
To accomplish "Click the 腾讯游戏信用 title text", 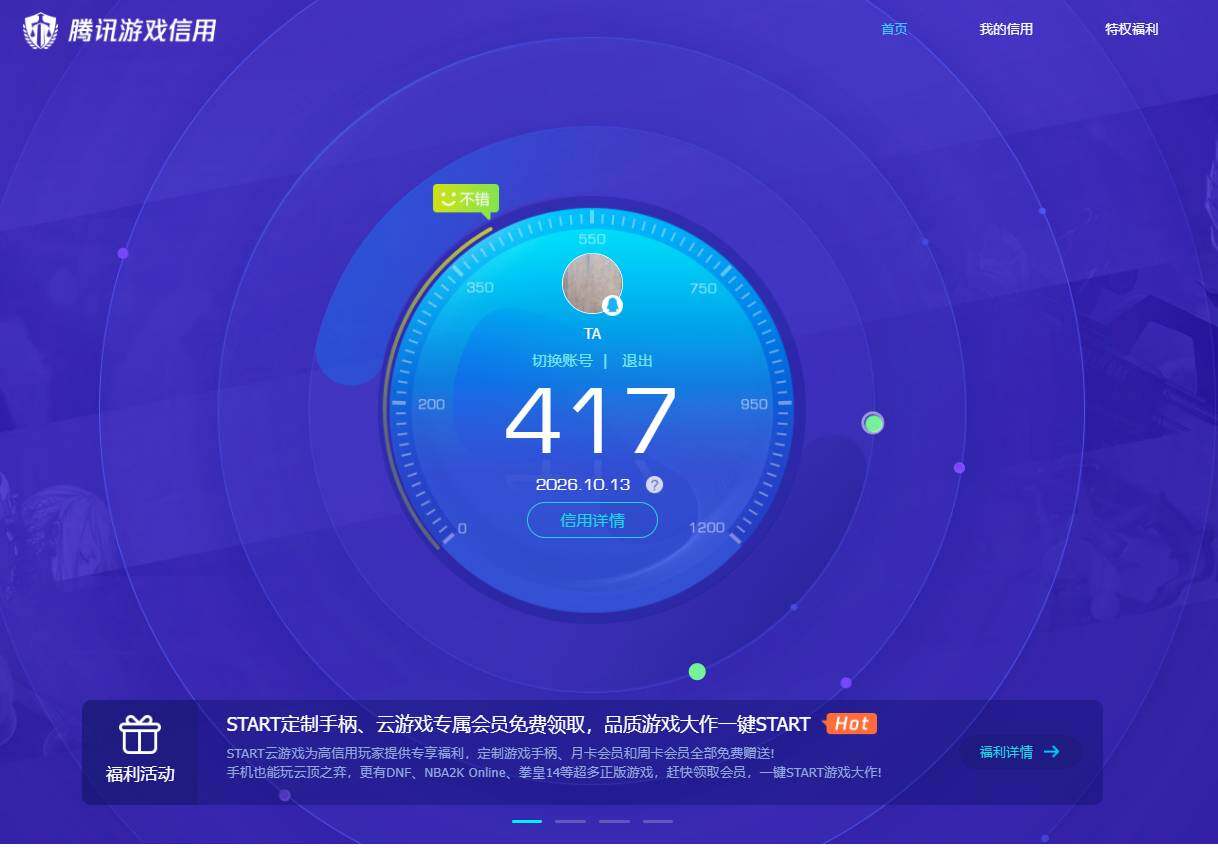I will [142, 31].
